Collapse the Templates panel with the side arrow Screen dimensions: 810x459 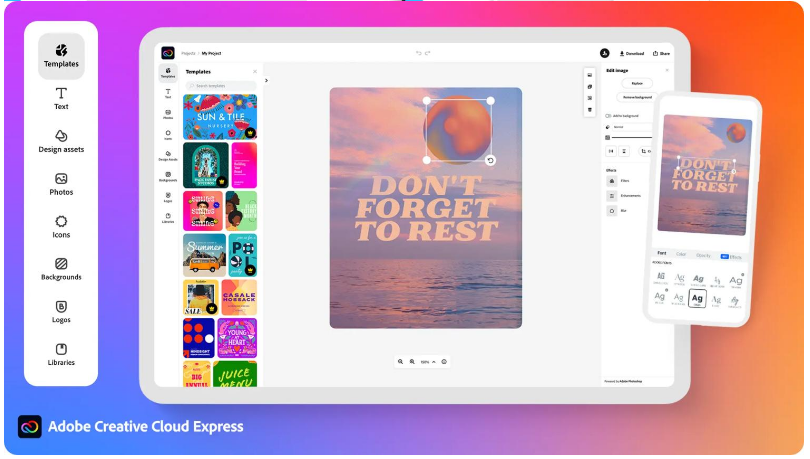click(267, 80)
